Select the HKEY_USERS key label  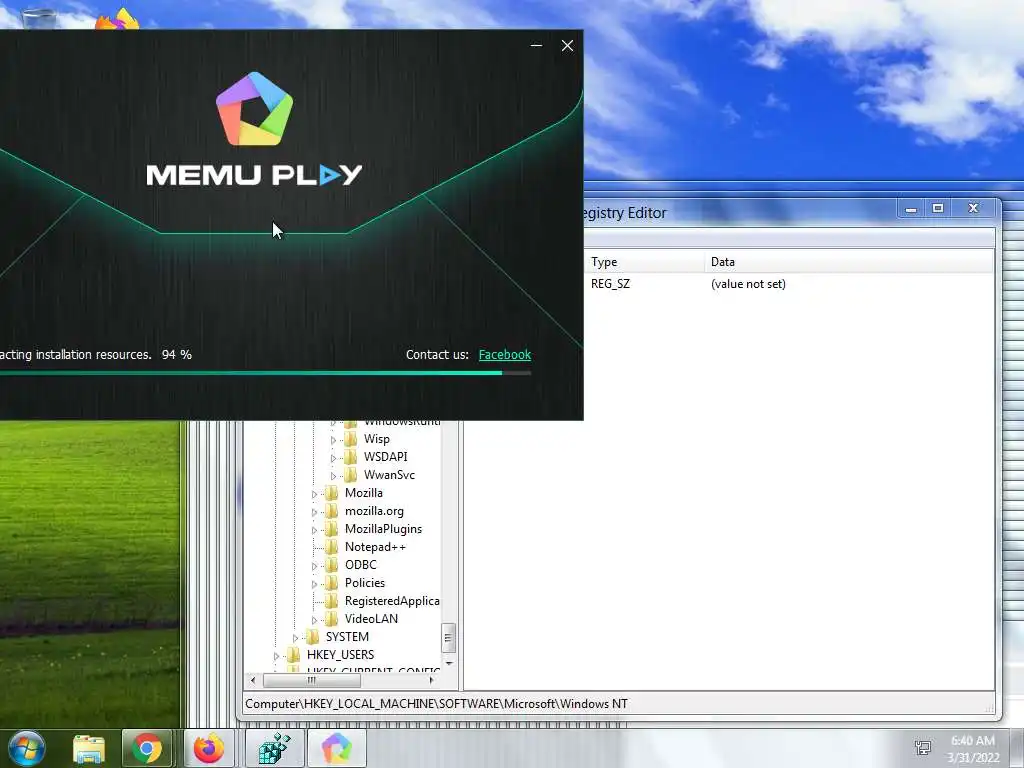click(x=340, y=654)
